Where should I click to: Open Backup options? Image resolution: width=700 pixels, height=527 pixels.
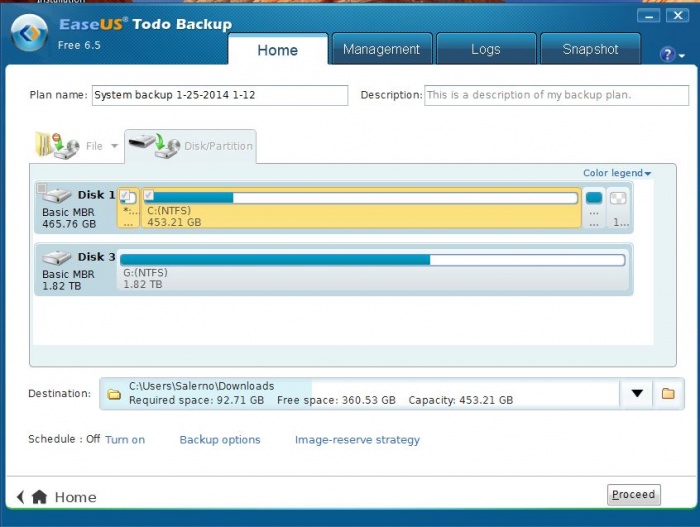(220, 440)
